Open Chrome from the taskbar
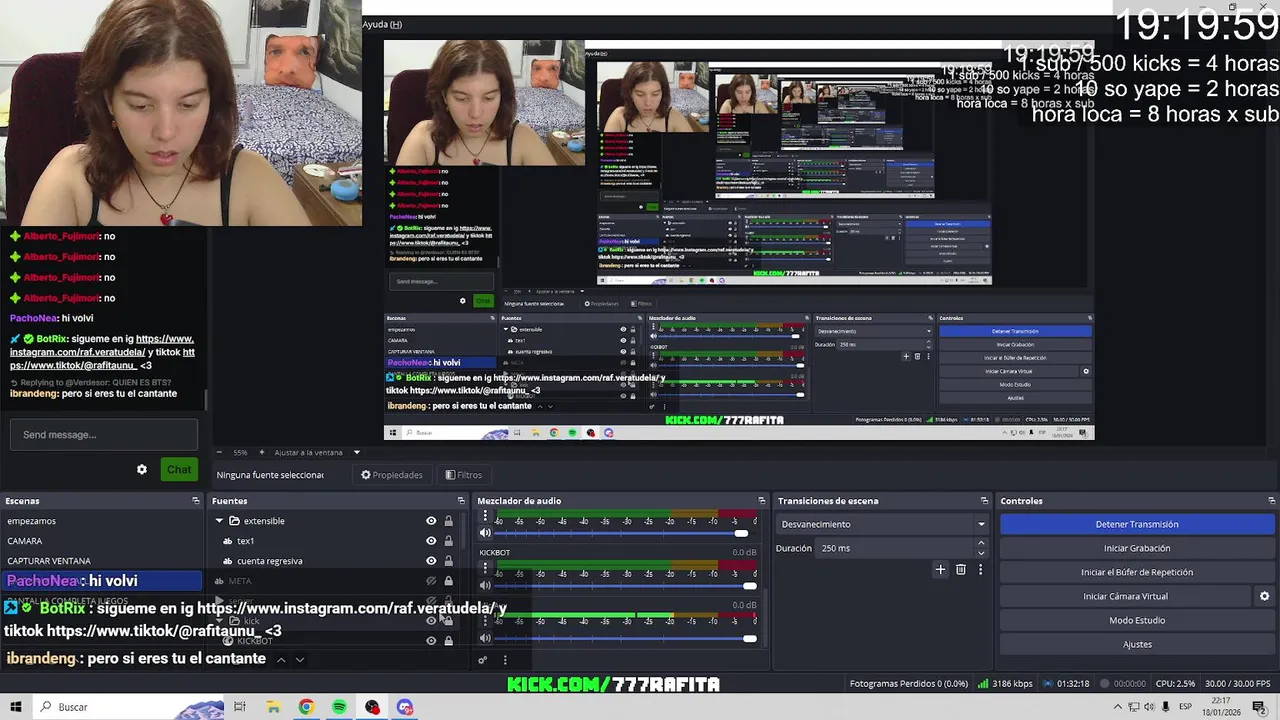Screen dimensions: 1280x720 pyautogui.click(x=306, y=707)
